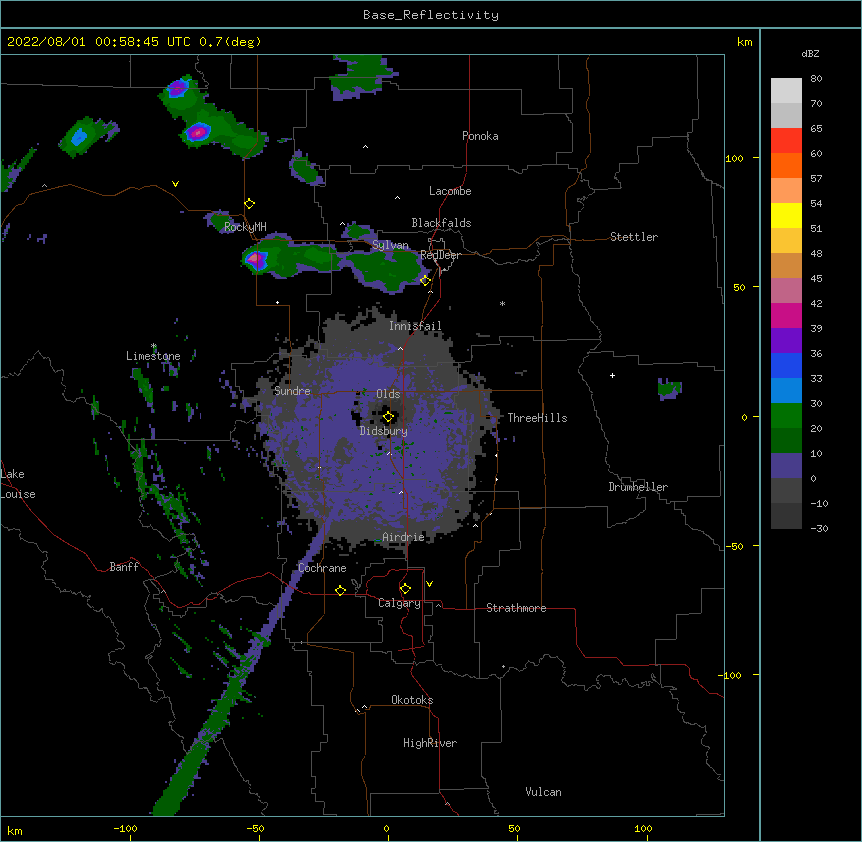The height and width of the screenshot is (842, 862).
Task: Click the Lacombe city label
Action: click(x=450, y=191)
